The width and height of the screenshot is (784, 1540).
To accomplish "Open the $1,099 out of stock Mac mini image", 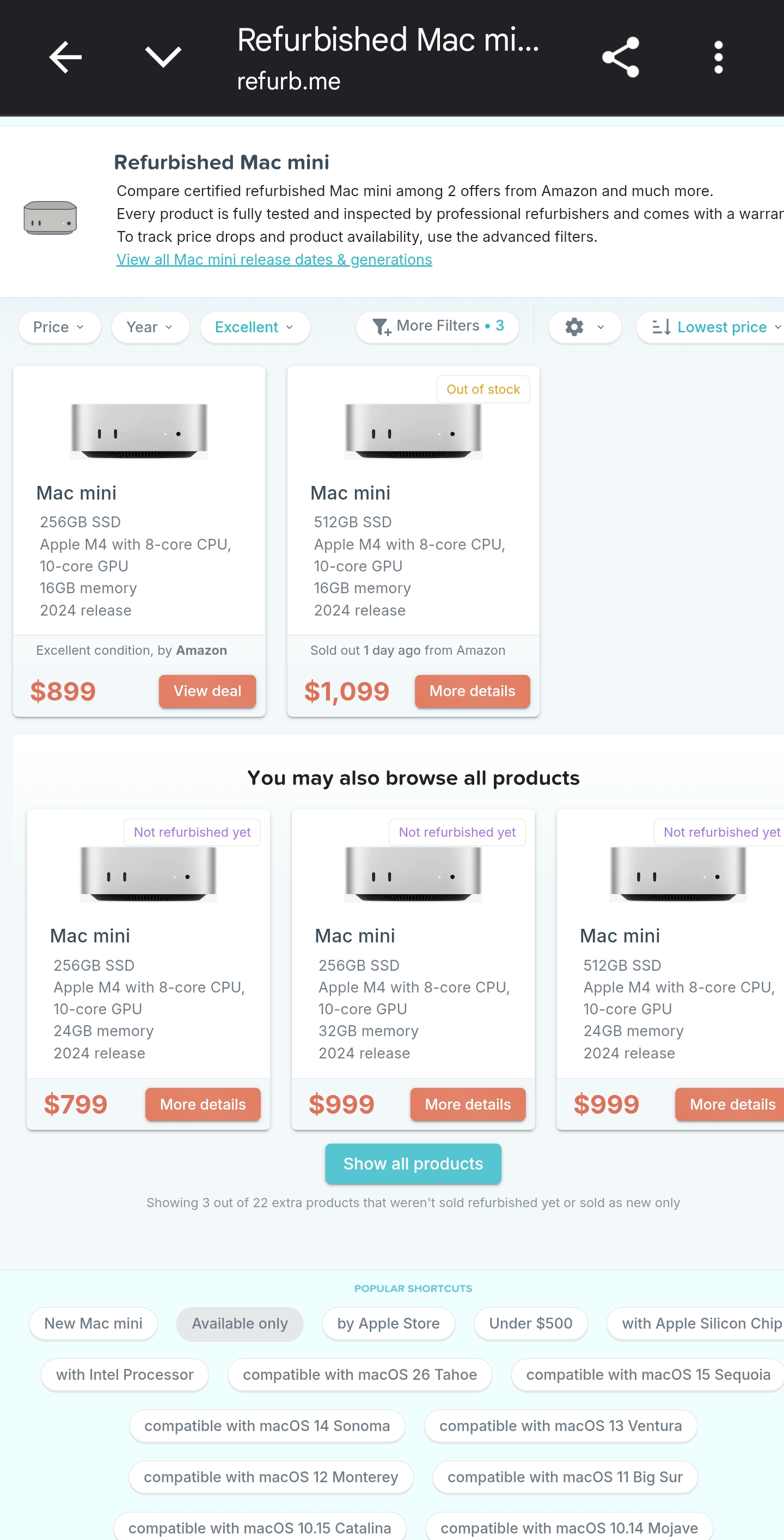I will pyautogui.click(x=413, y=431).
